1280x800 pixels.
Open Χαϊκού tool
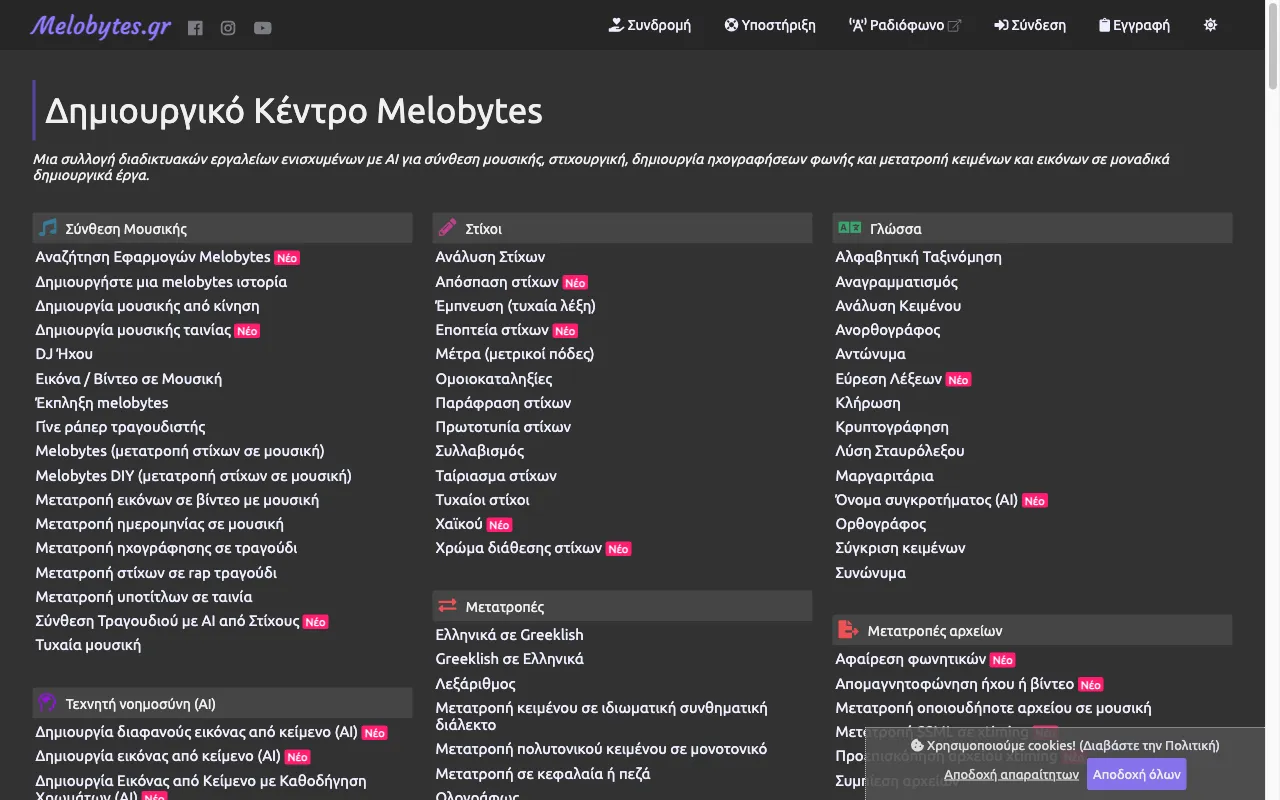459,524
